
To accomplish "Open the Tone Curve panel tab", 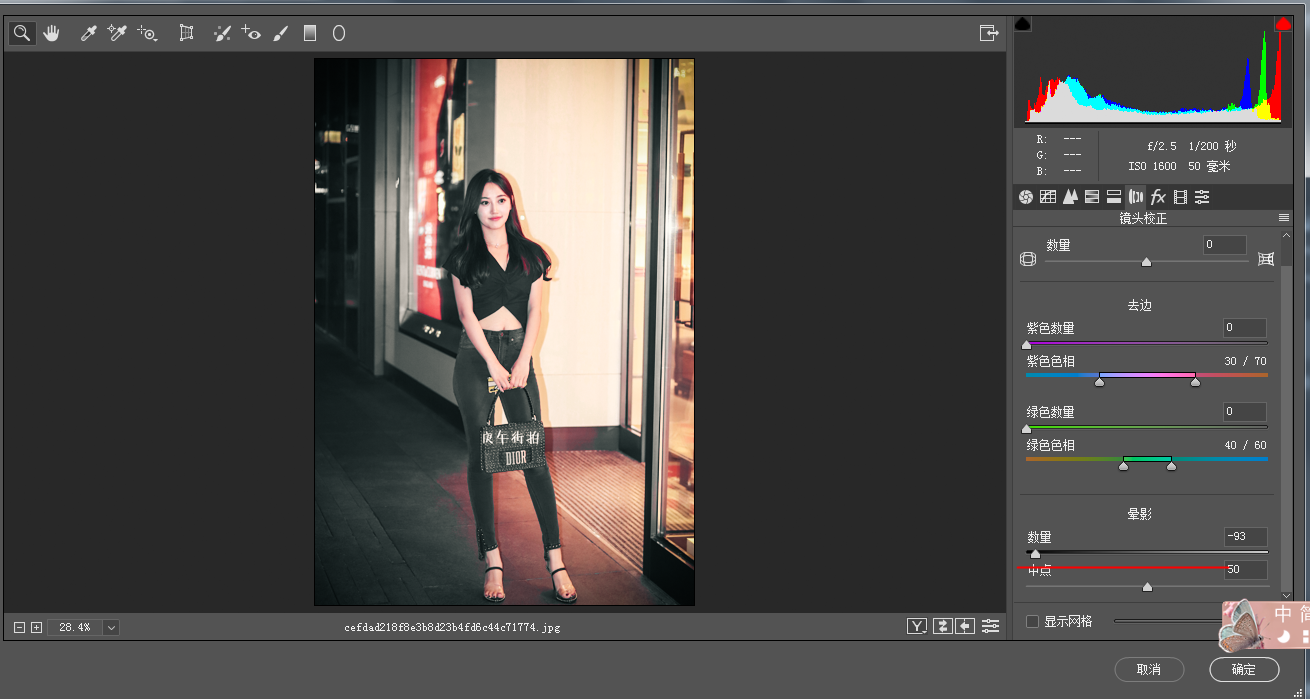I will tap(1048, 197).
